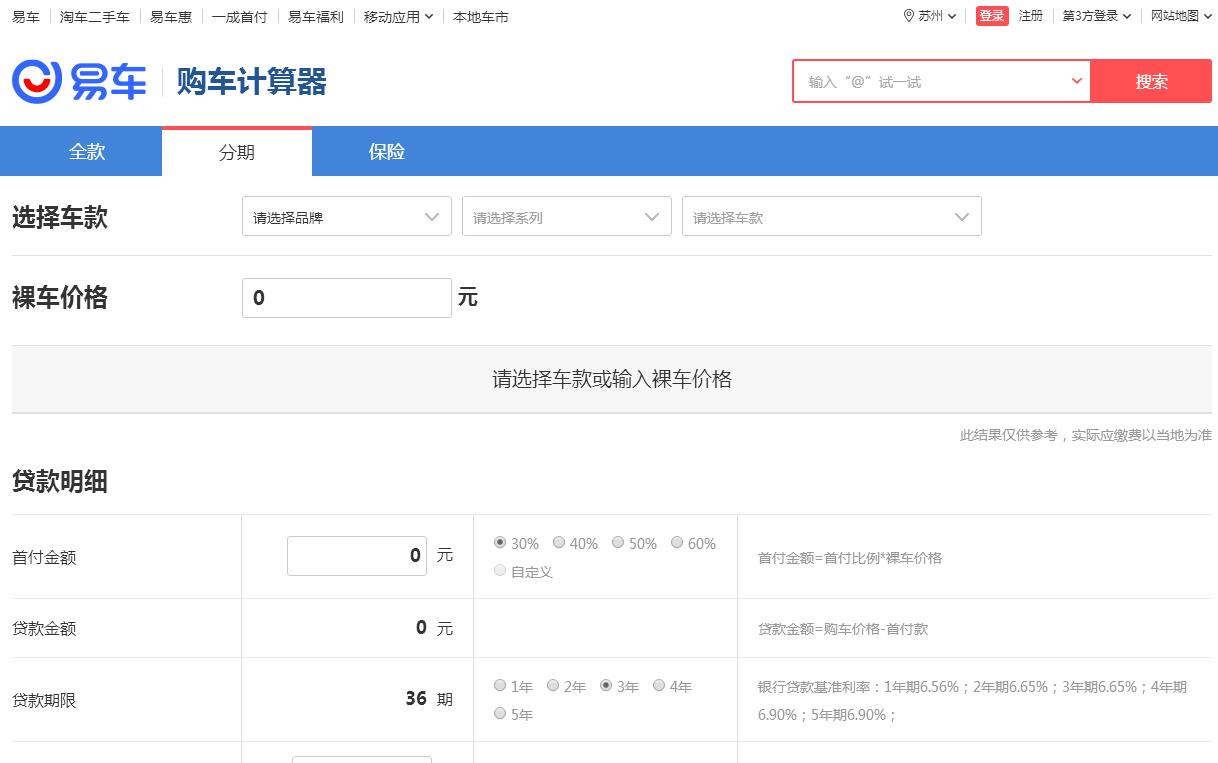This screenshot has height=763, width=1218.
Task: Click the 裸车价格 input field
Action: (x=346, y=298)
